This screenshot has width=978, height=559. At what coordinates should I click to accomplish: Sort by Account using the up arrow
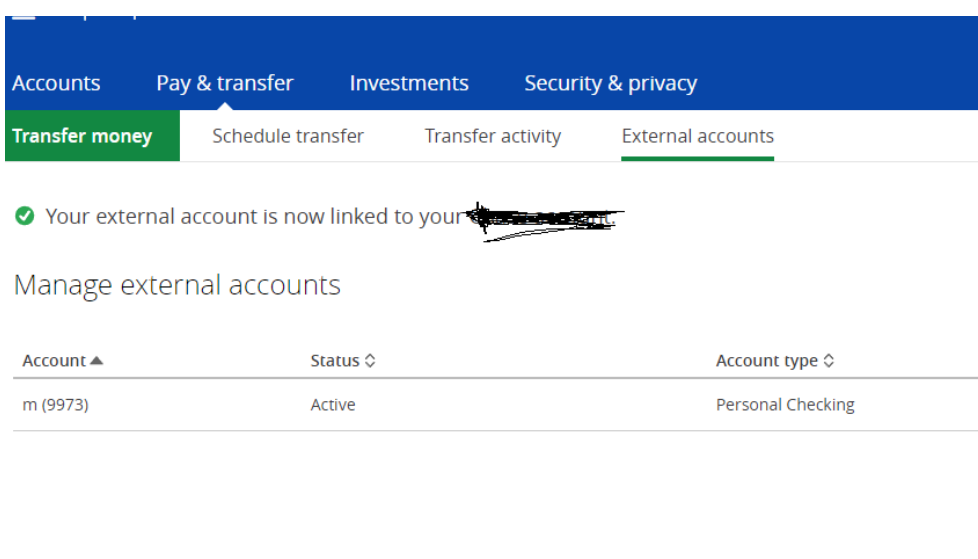97,361
